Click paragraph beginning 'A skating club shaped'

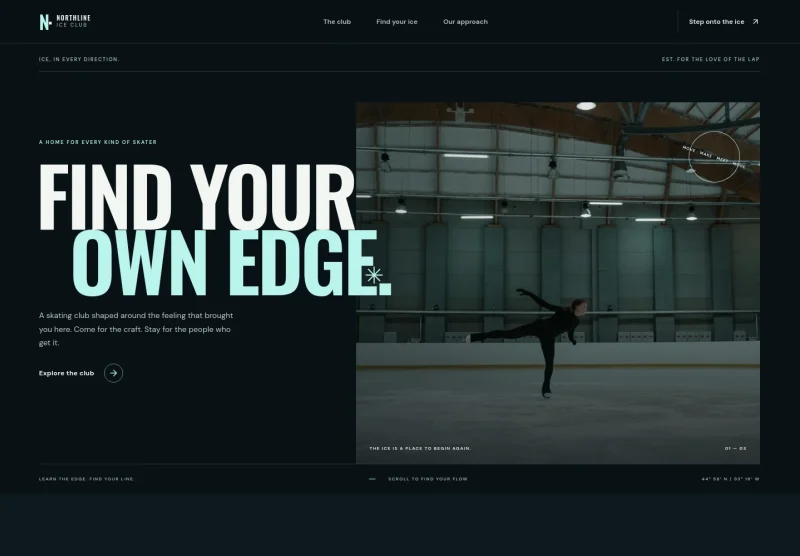[x=136, y=329]
